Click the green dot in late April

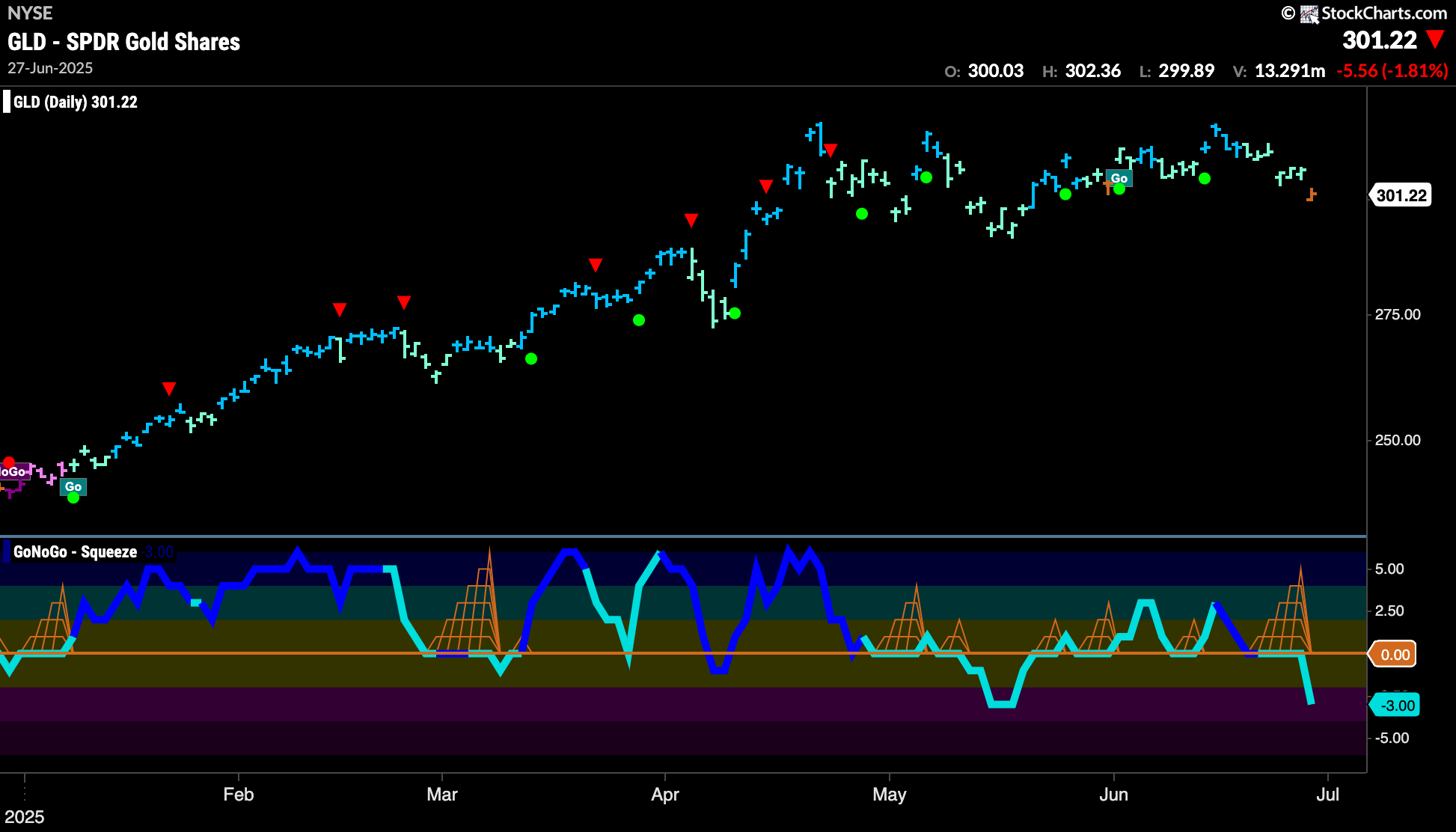coord(862,214)
